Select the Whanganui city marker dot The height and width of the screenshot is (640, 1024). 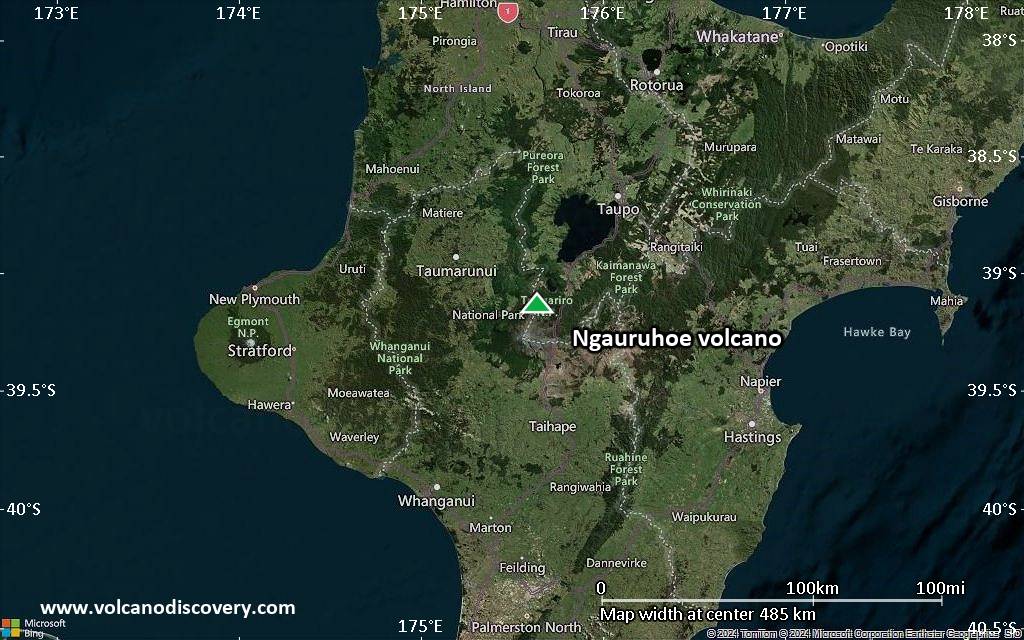tap(437, 487)
